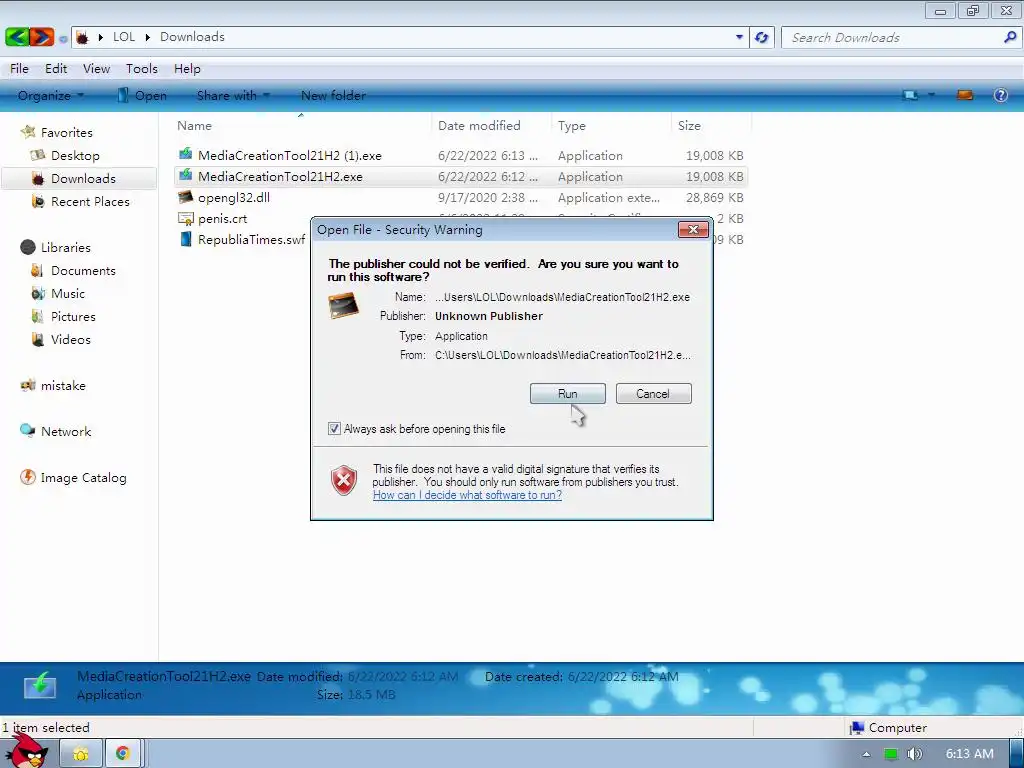Open the Help question mark icon
The width and height of the screenshot is (1024, 768).
1000,95
